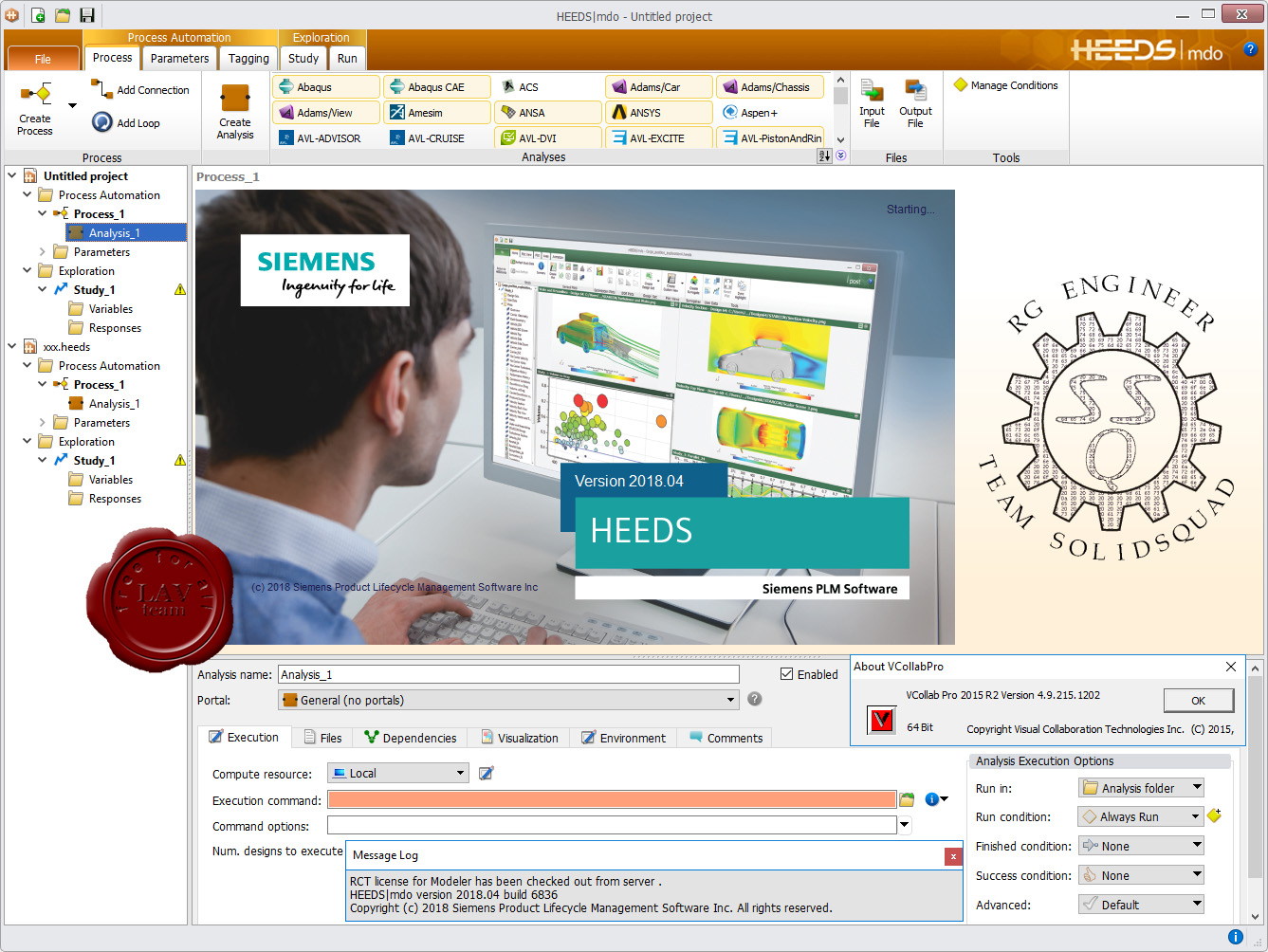Add an AVL-CRUISE analysis
Image resolution: width=1268 pixels, height=952 pixels.
(438, 138)
